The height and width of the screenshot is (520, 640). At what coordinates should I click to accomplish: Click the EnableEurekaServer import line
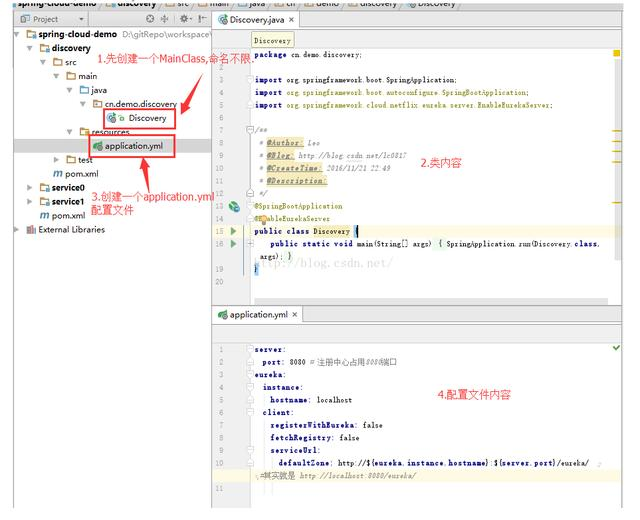click(x=404, y=105)
